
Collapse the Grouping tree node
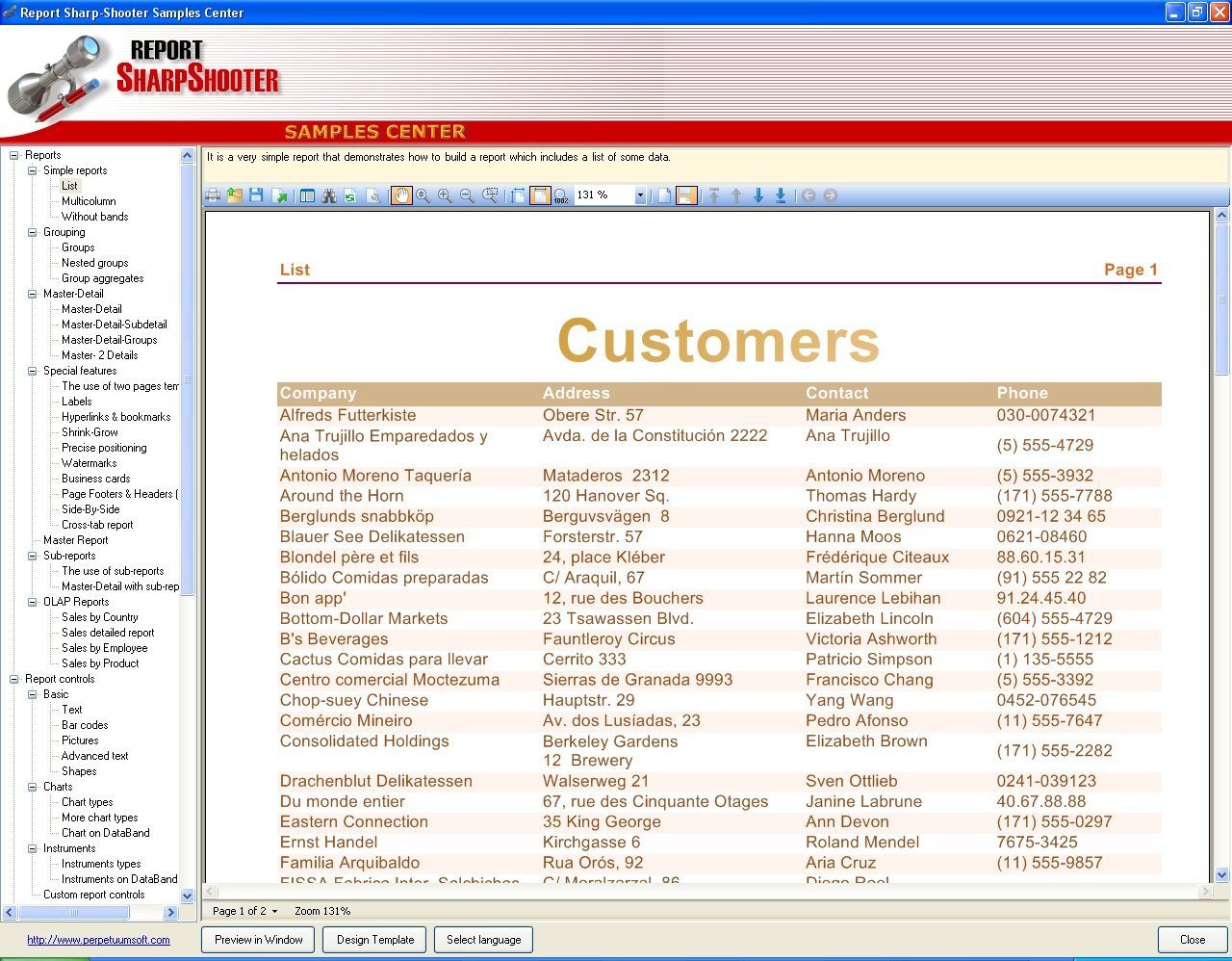click(33, 232)
